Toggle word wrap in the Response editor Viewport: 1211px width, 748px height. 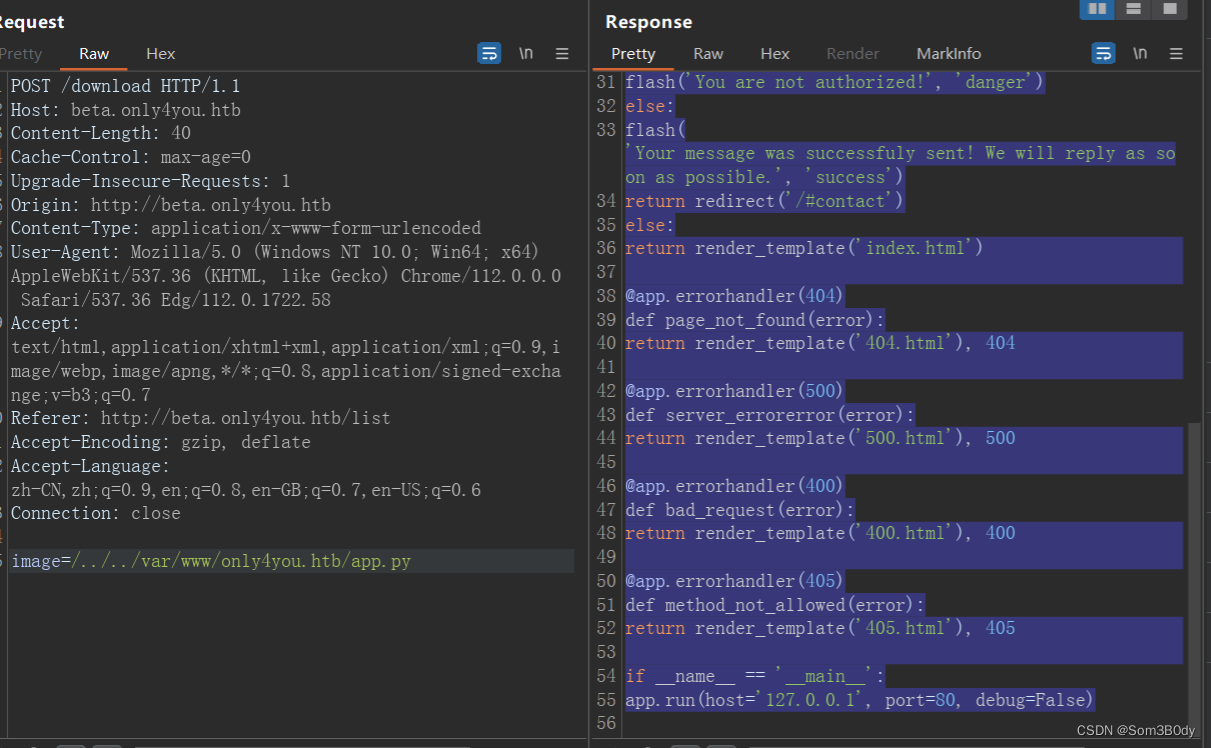[x=1103, y=53]
